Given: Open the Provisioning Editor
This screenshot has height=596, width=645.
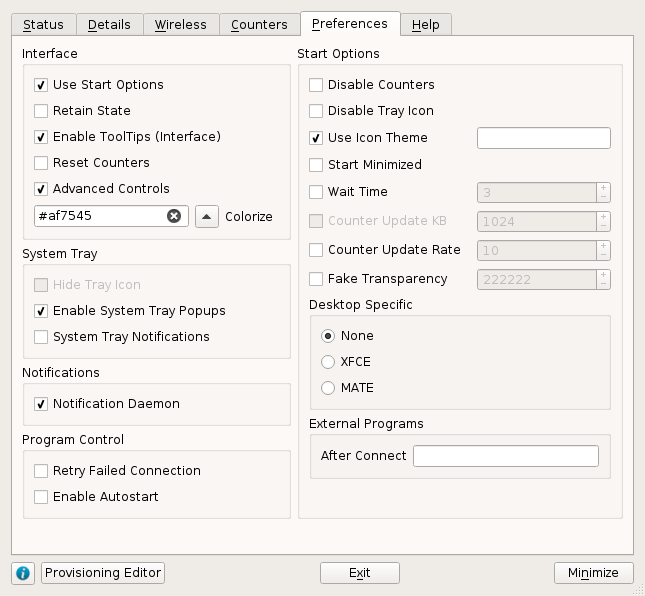Looking at the screenshot, I should coord(103,573).
